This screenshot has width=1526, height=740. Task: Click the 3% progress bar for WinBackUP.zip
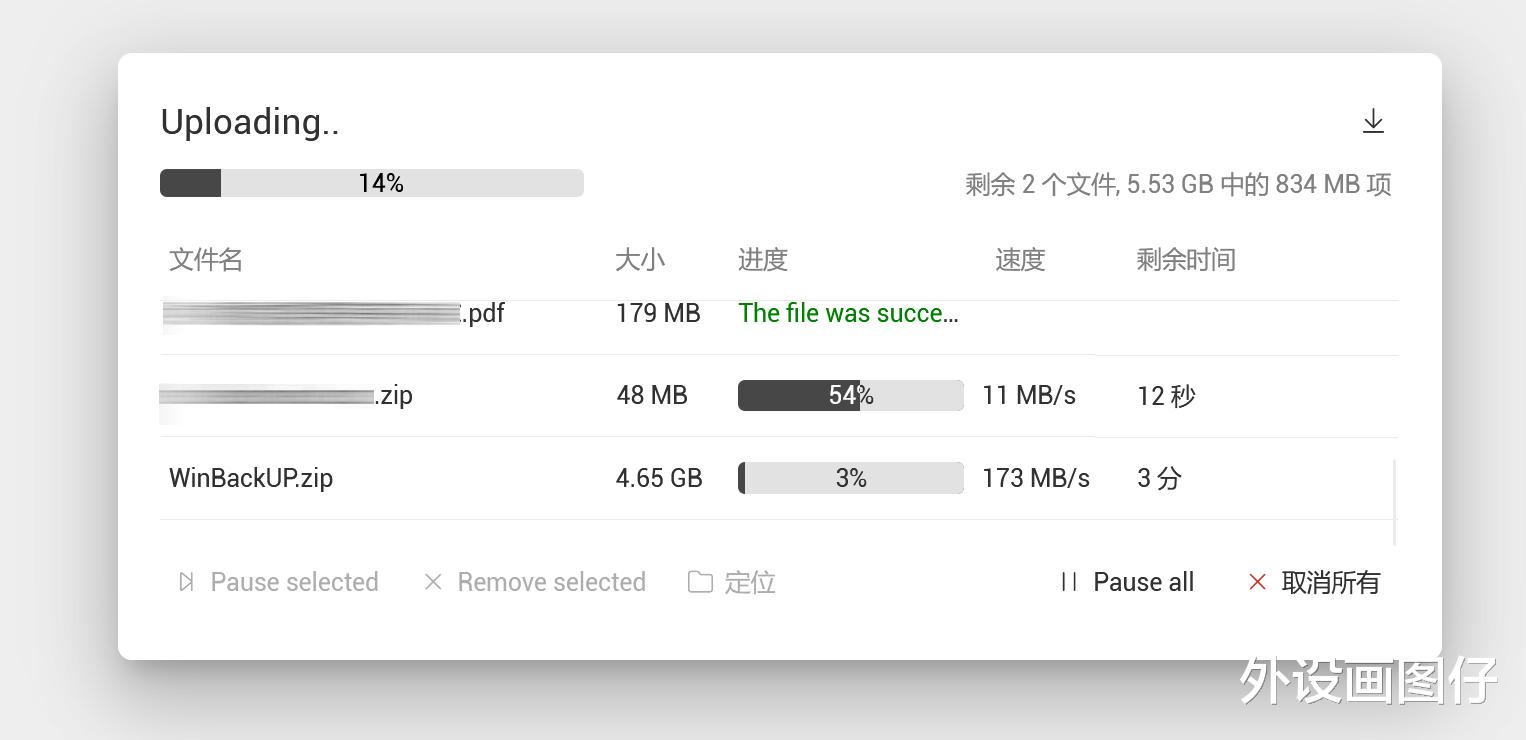point(850,477)
